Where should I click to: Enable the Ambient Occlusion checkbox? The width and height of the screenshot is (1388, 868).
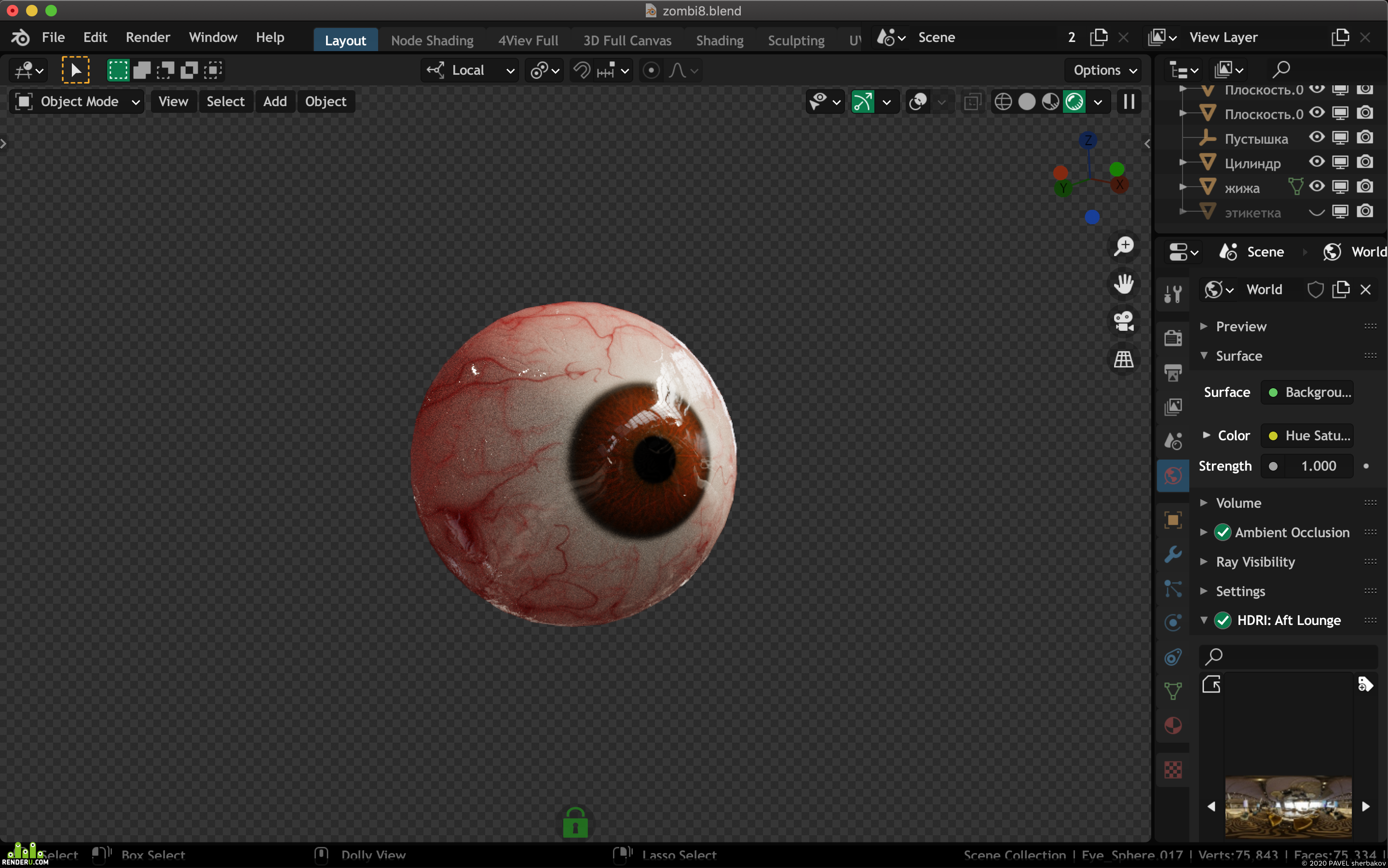1223,532
